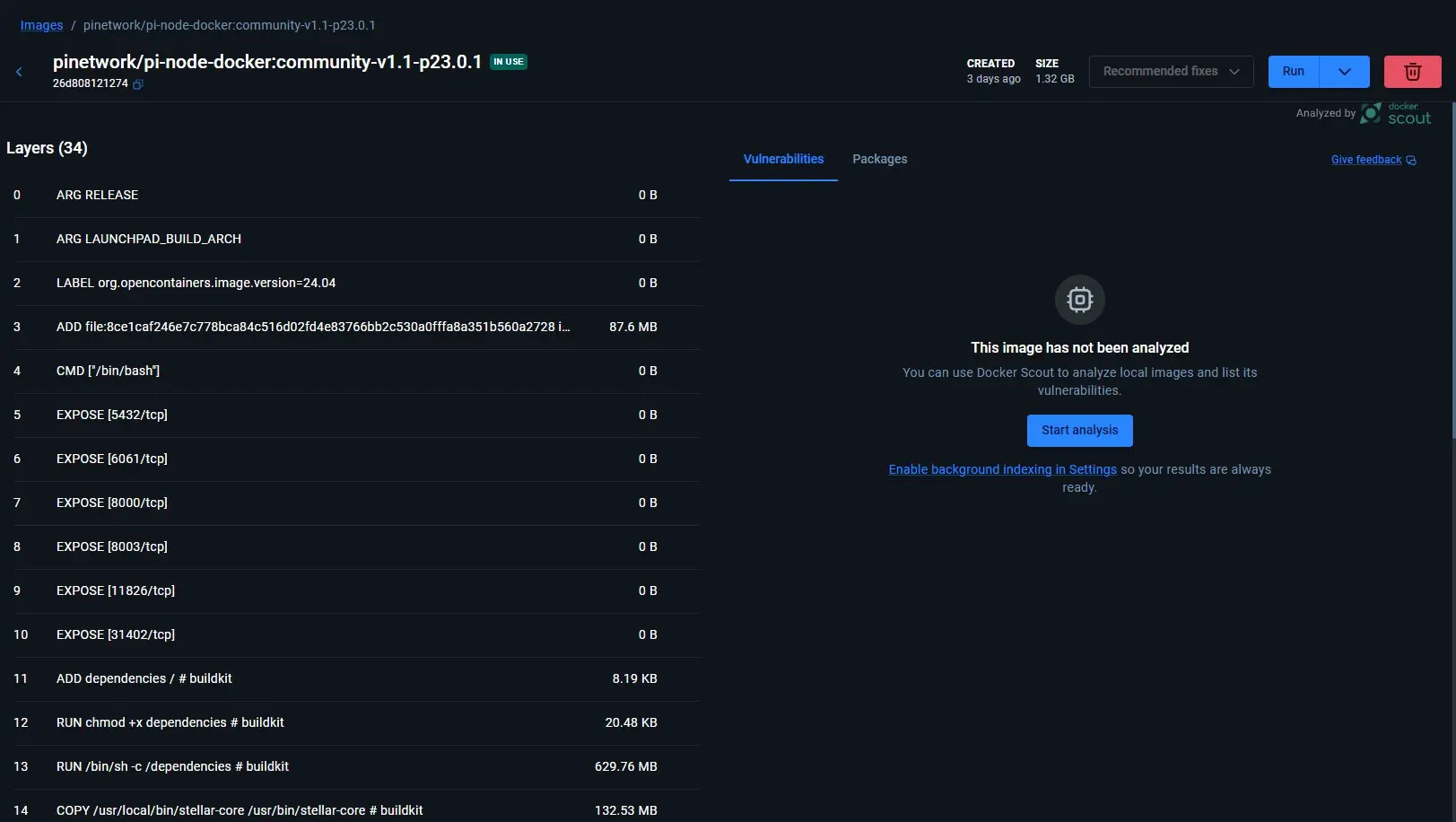This screenshot has height=822, width=1456.
Task: Click the chip icon above the not-analyzed message
Action: pos(1079,300)
